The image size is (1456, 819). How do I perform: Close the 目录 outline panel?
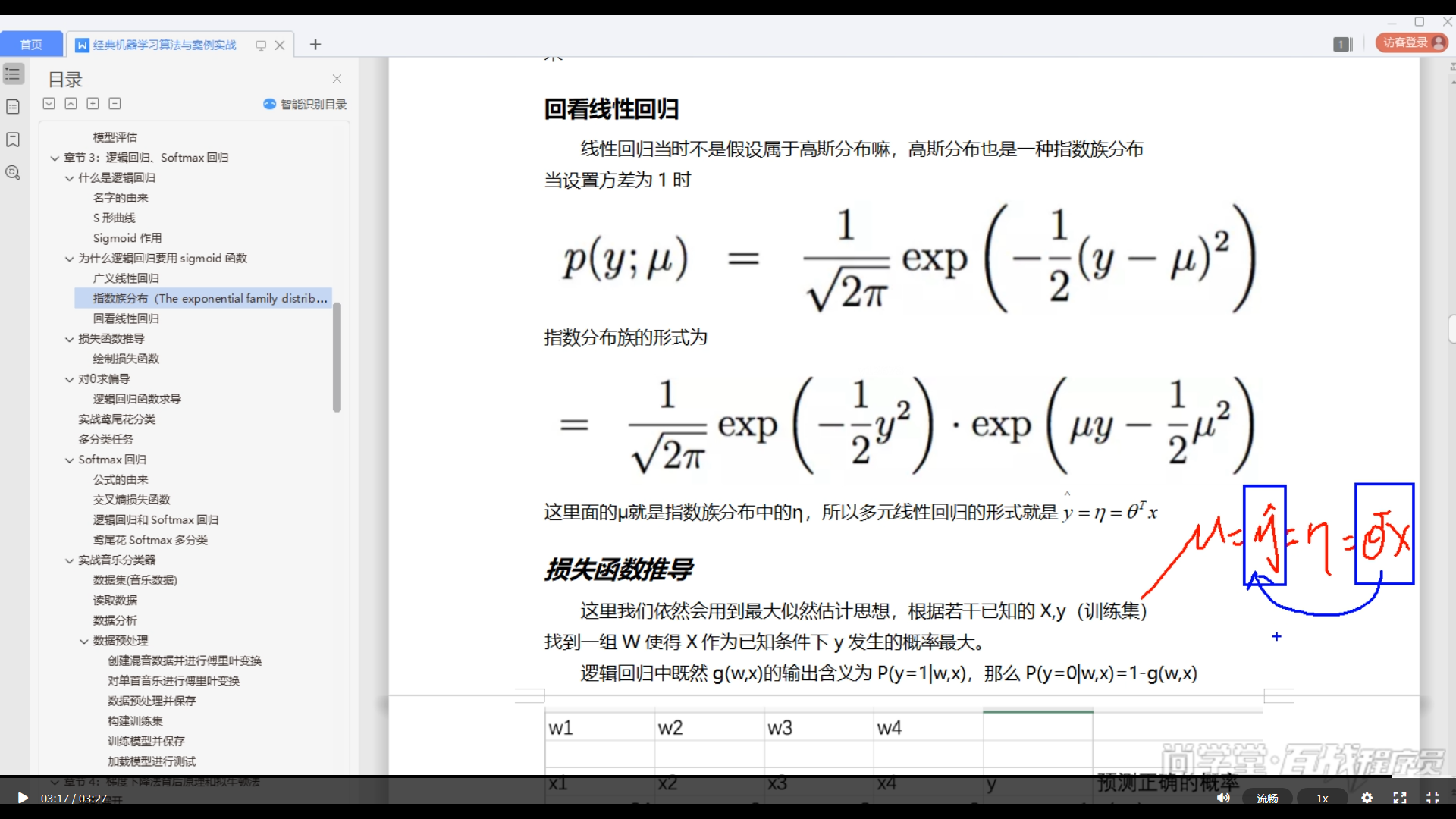tap(337, 79)
